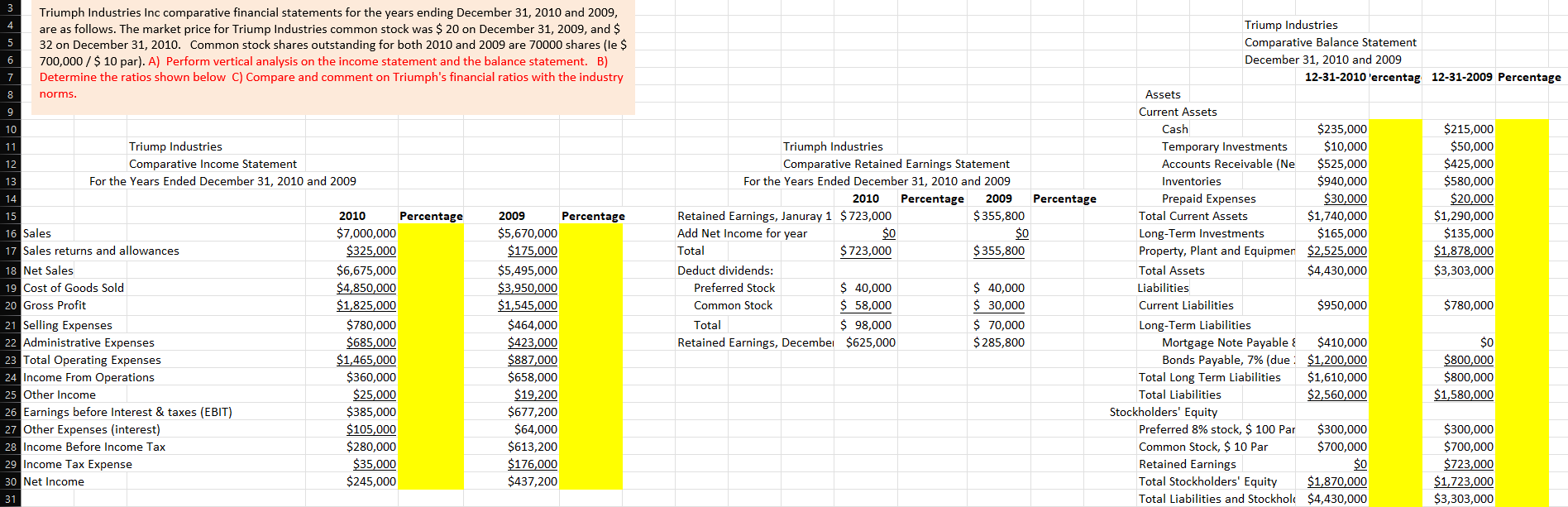Select the Net Sales value $5,495,000
Image resolution: width=1568 pixels, height=507 pixels.
[527, 270]
